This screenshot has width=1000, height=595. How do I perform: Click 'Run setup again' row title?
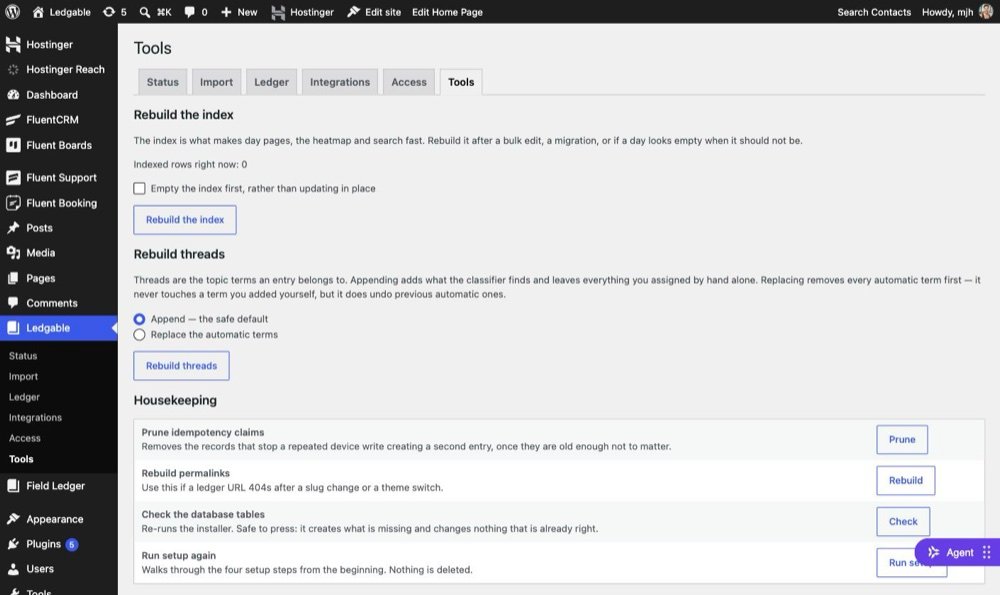click(x=179, y=555)
